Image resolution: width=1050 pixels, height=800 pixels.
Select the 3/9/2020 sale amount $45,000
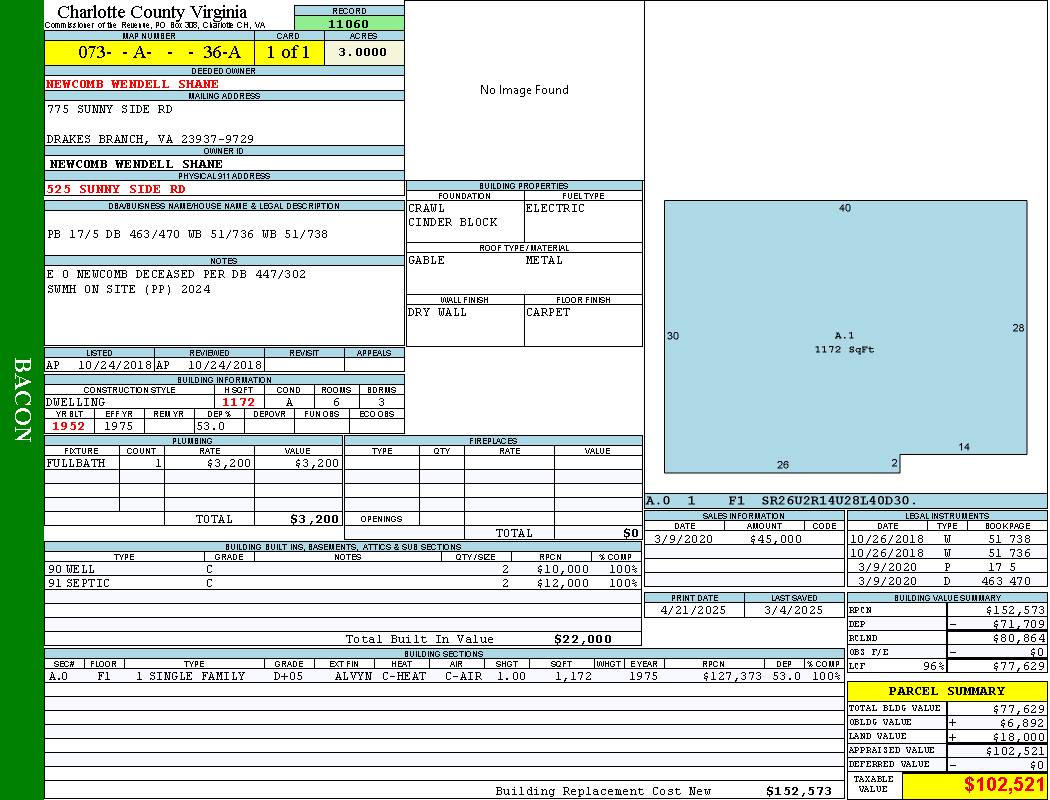(775, 539)
